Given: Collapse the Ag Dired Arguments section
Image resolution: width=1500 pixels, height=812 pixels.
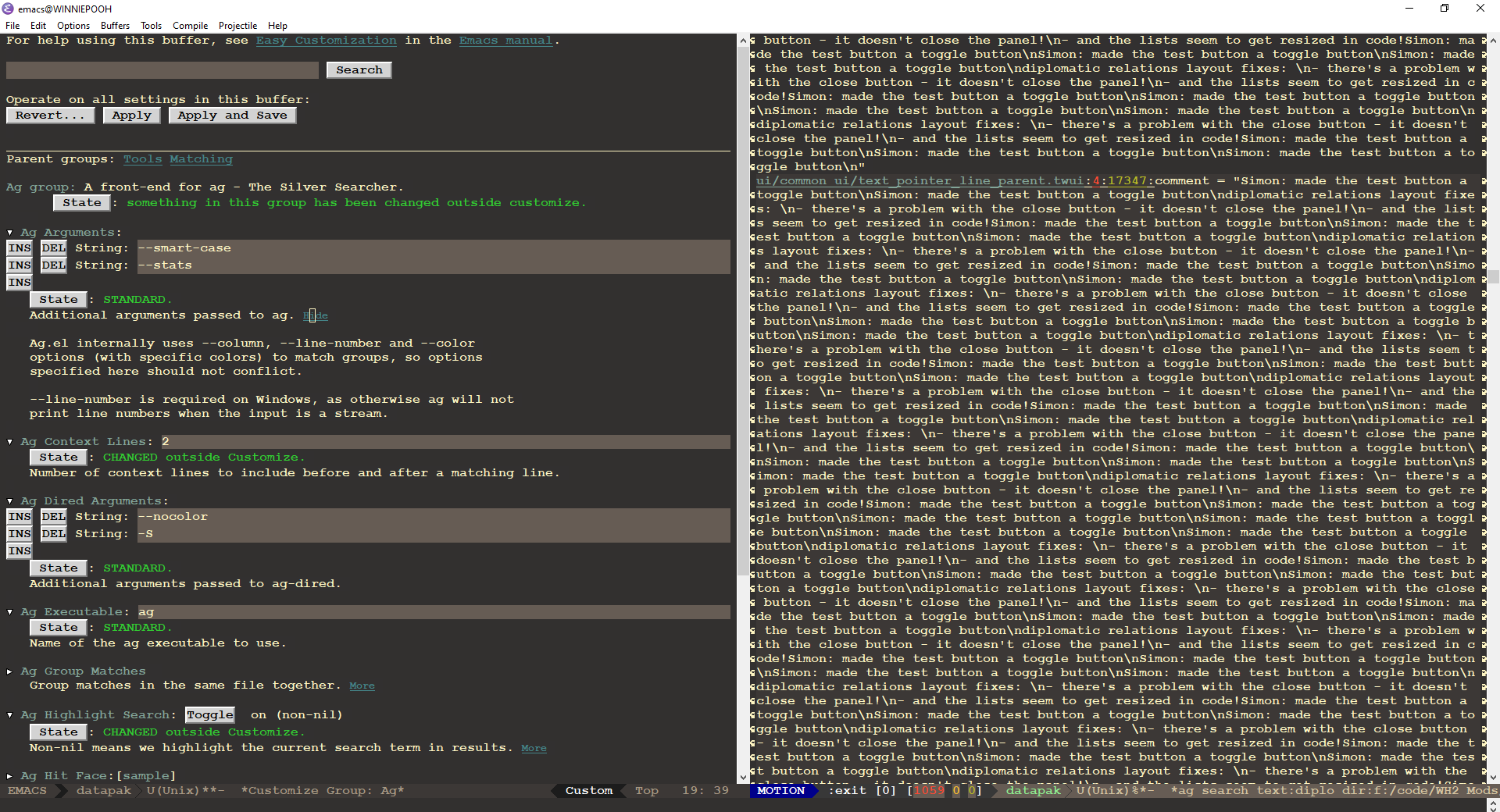Looking at the screenshot, I should [x=10, y=501].
